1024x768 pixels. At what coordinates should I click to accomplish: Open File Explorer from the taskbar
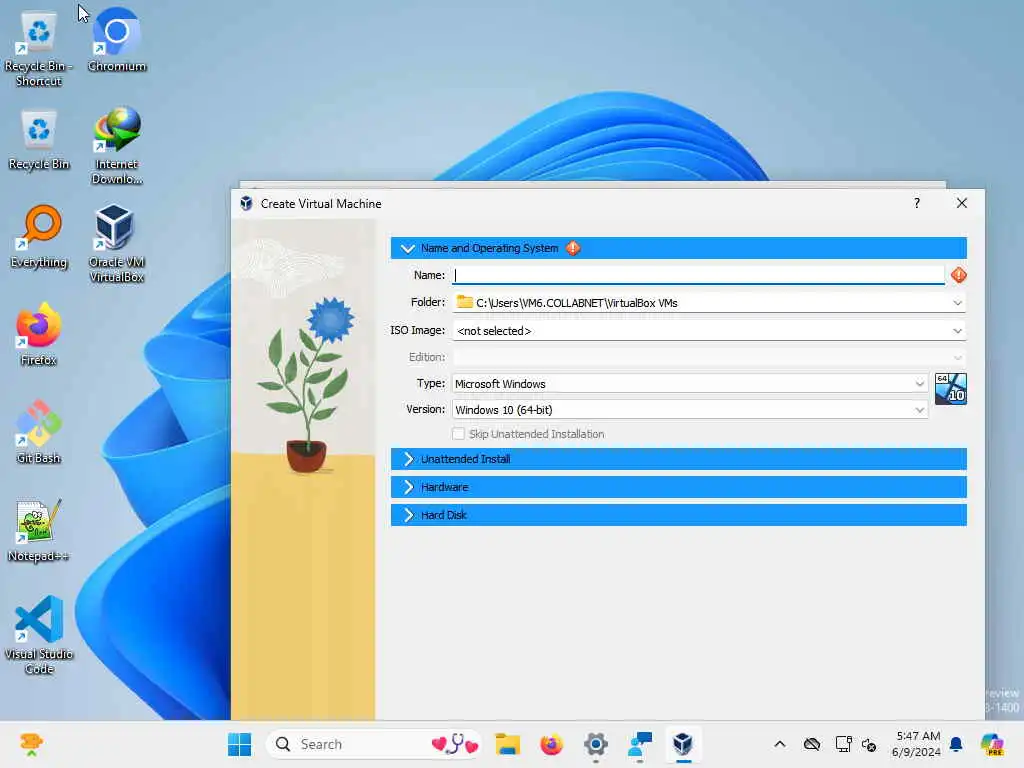pos(507,744)
